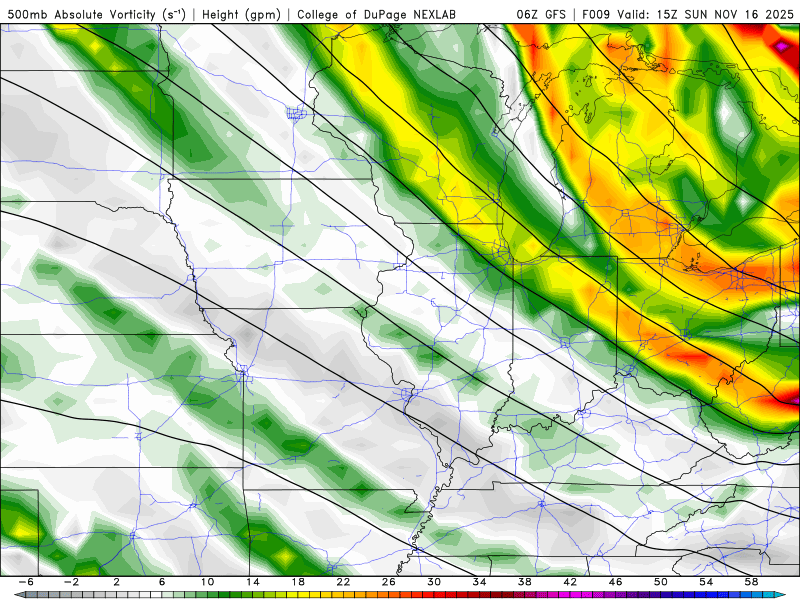
Task: Click the 'College of DuPage NEXLAB' credit
Action: (x=376, y=15)
